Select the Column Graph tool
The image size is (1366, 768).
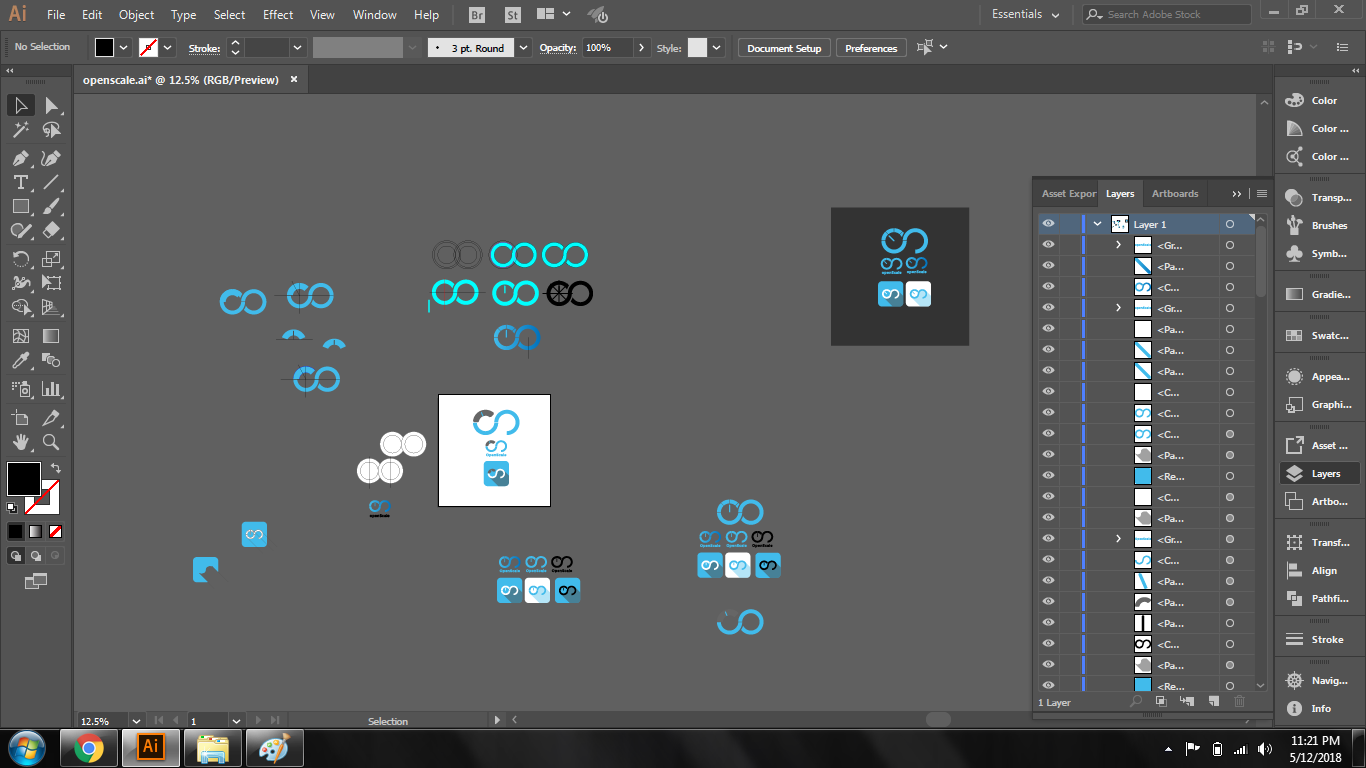coord(51,389)
